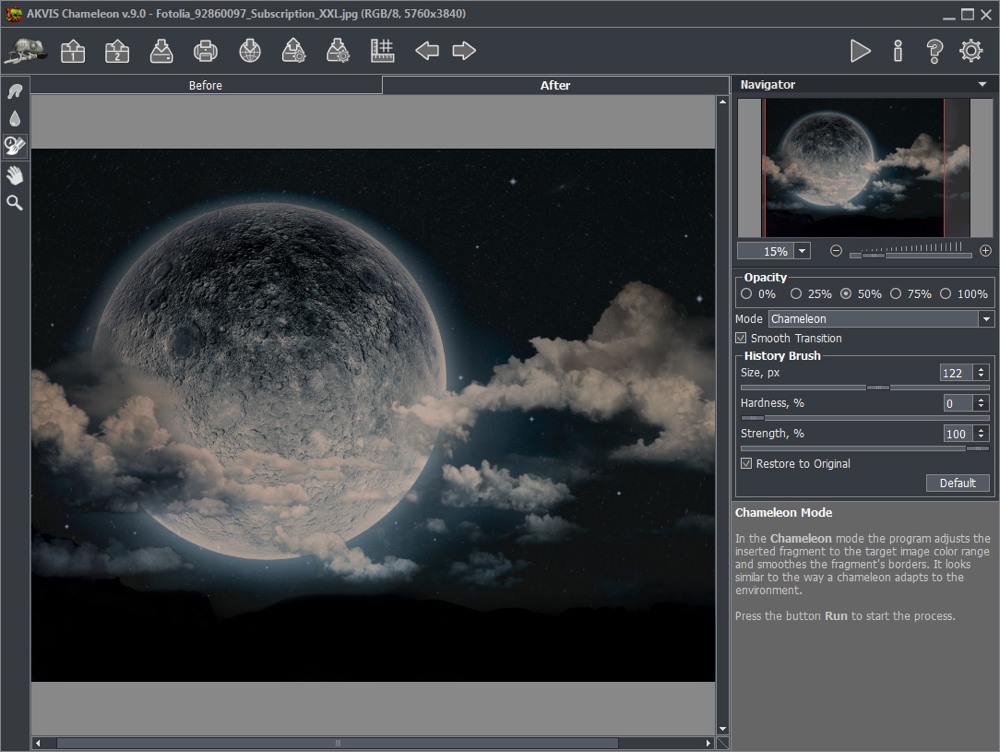
Task: Click the Run process play button
Action: point(860,51)
